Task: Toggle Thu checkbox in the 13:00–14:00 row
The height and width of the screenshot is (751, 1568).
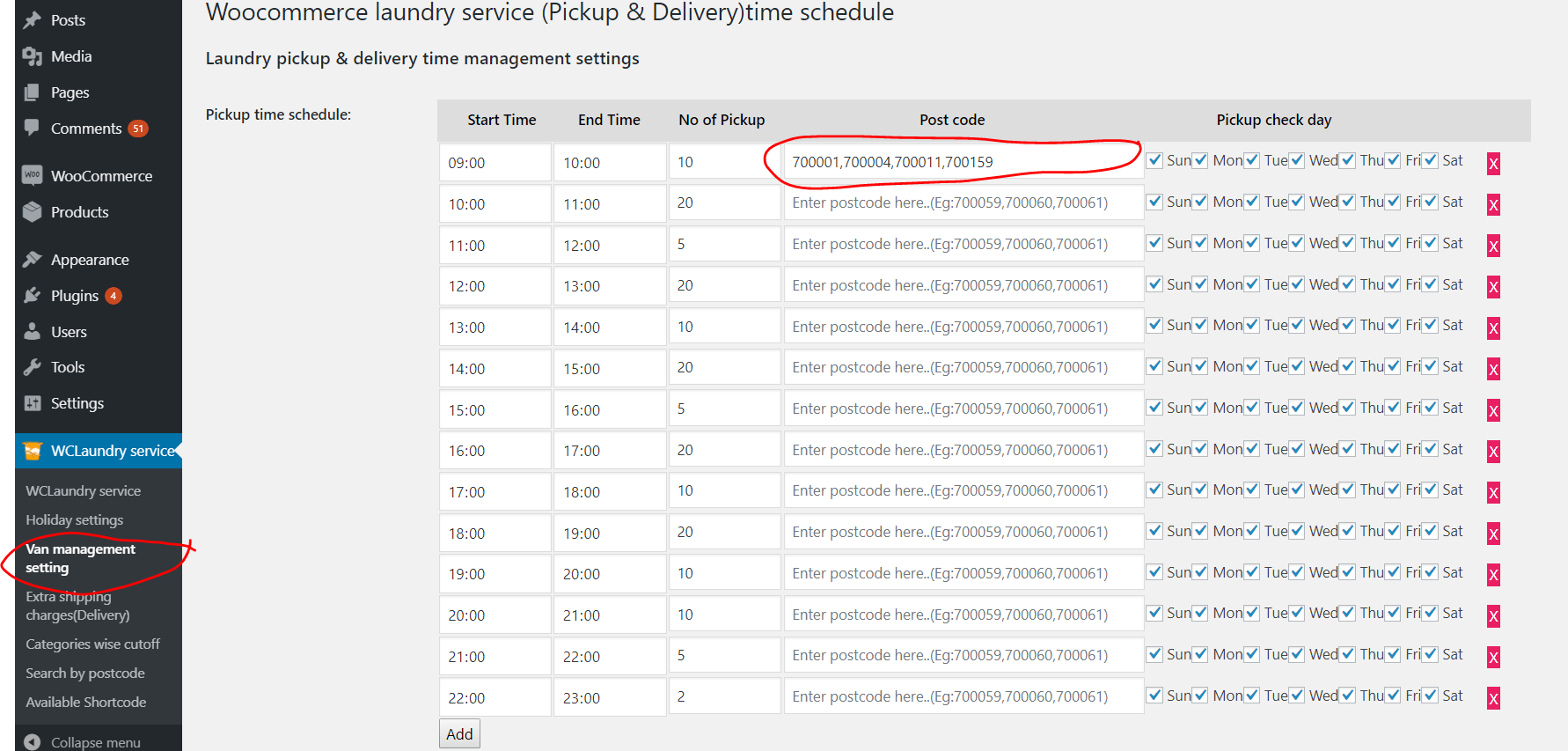Action: tap(1347, 325)
